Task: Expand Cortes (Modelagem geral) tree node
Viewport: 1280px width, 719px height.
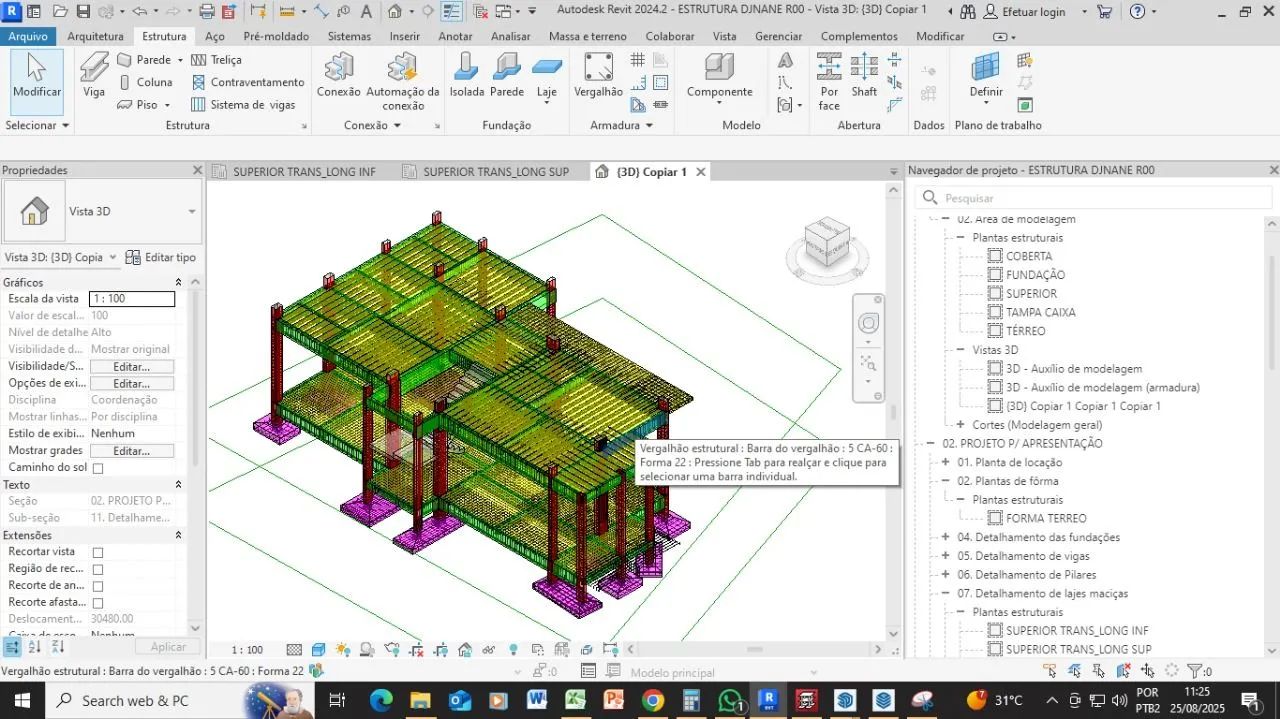Action: click(961, 425)
